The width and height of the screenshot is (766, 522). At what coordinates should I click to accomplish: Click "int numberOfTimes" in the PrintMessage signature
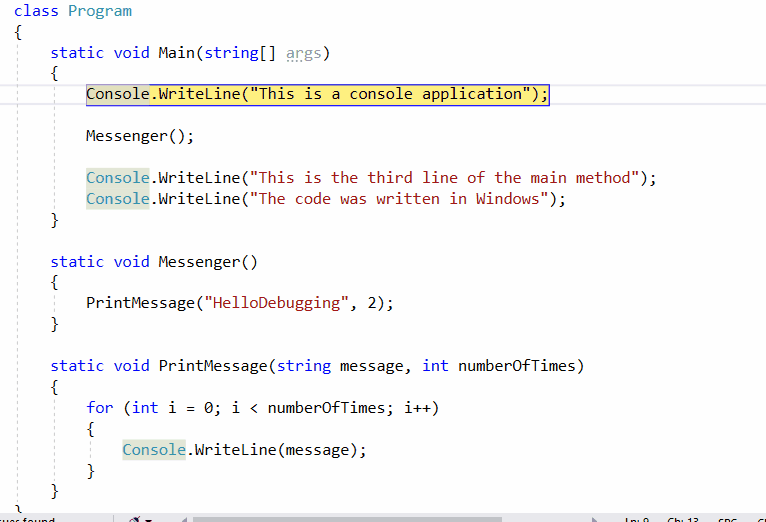pyautogui.click(x=499, y=366)
